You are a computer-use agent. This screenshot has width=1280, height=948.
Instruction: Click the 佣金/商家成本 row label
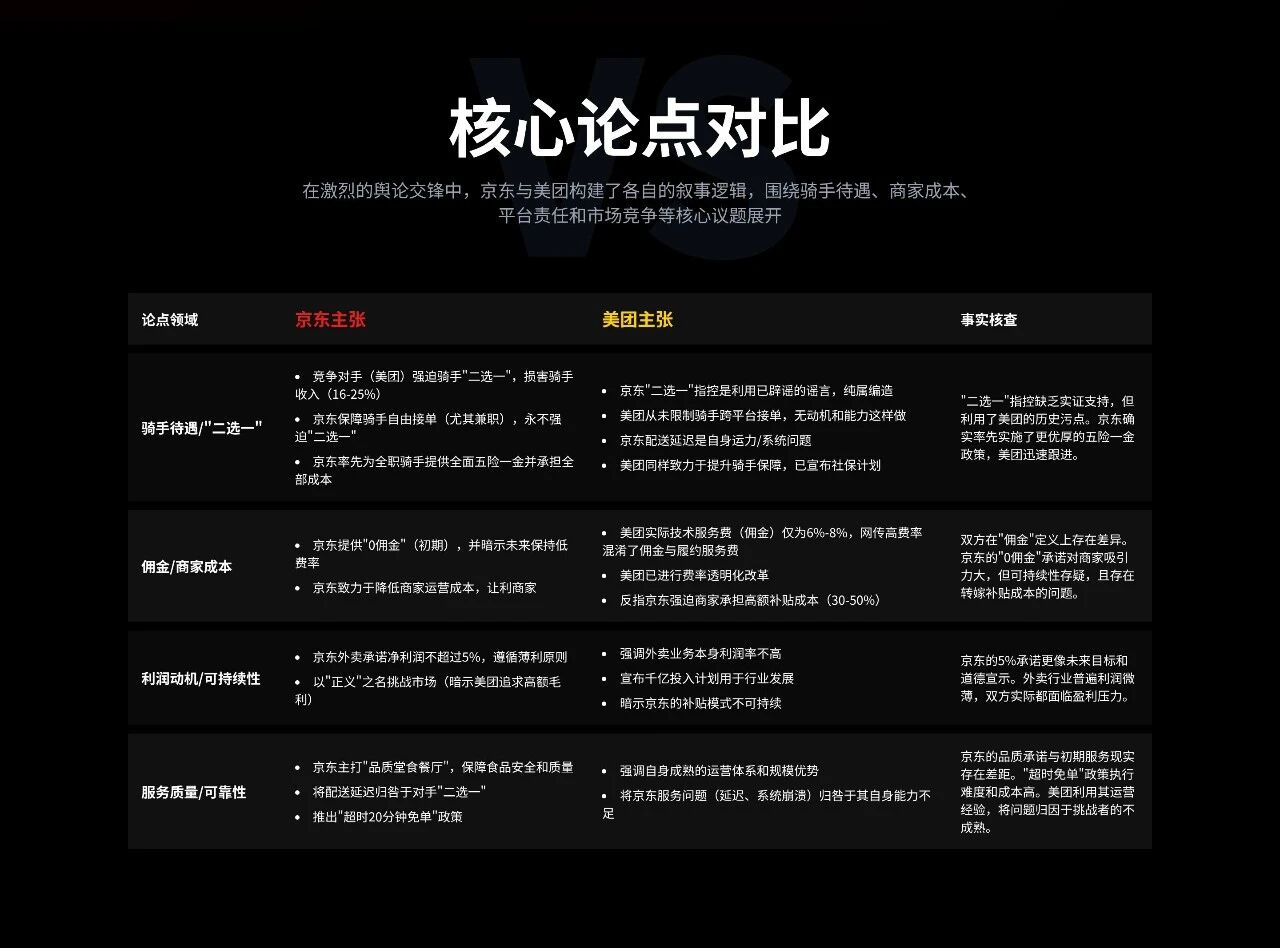[x=186, y=567]
